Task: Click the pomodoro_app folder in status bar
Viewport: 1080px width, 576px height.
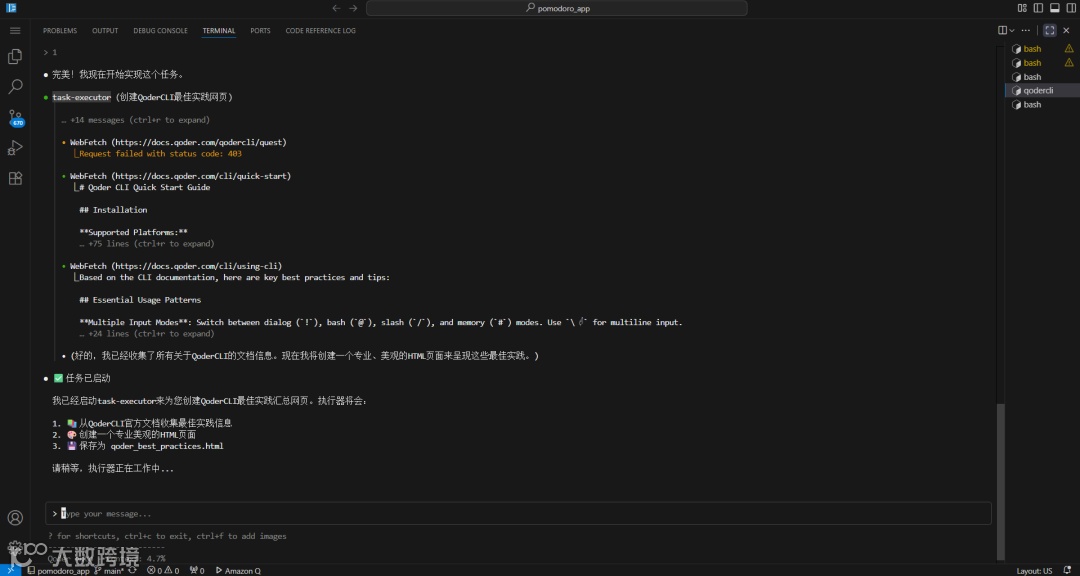Action: coord(59,570)
